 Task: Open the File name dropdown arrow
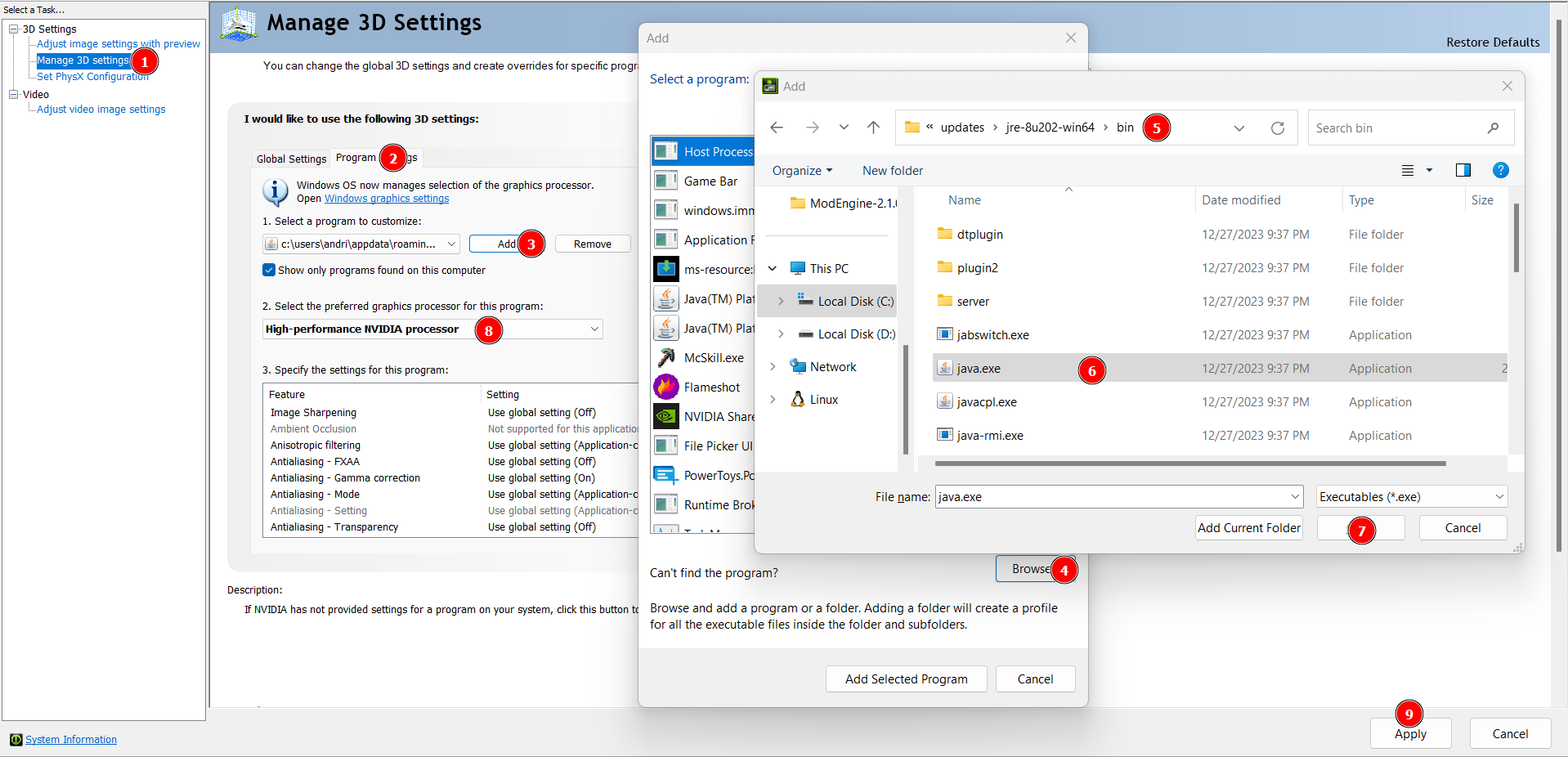click(x=1295, y=496)
